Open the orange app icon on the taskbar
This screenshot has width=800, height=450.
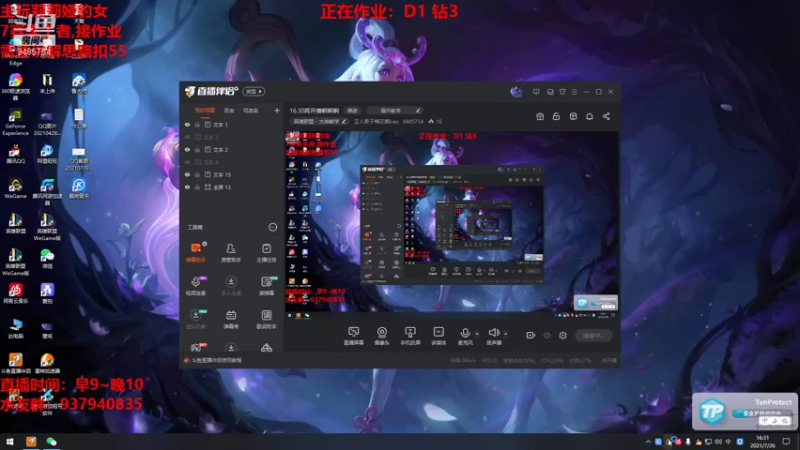tap(31, 441)
